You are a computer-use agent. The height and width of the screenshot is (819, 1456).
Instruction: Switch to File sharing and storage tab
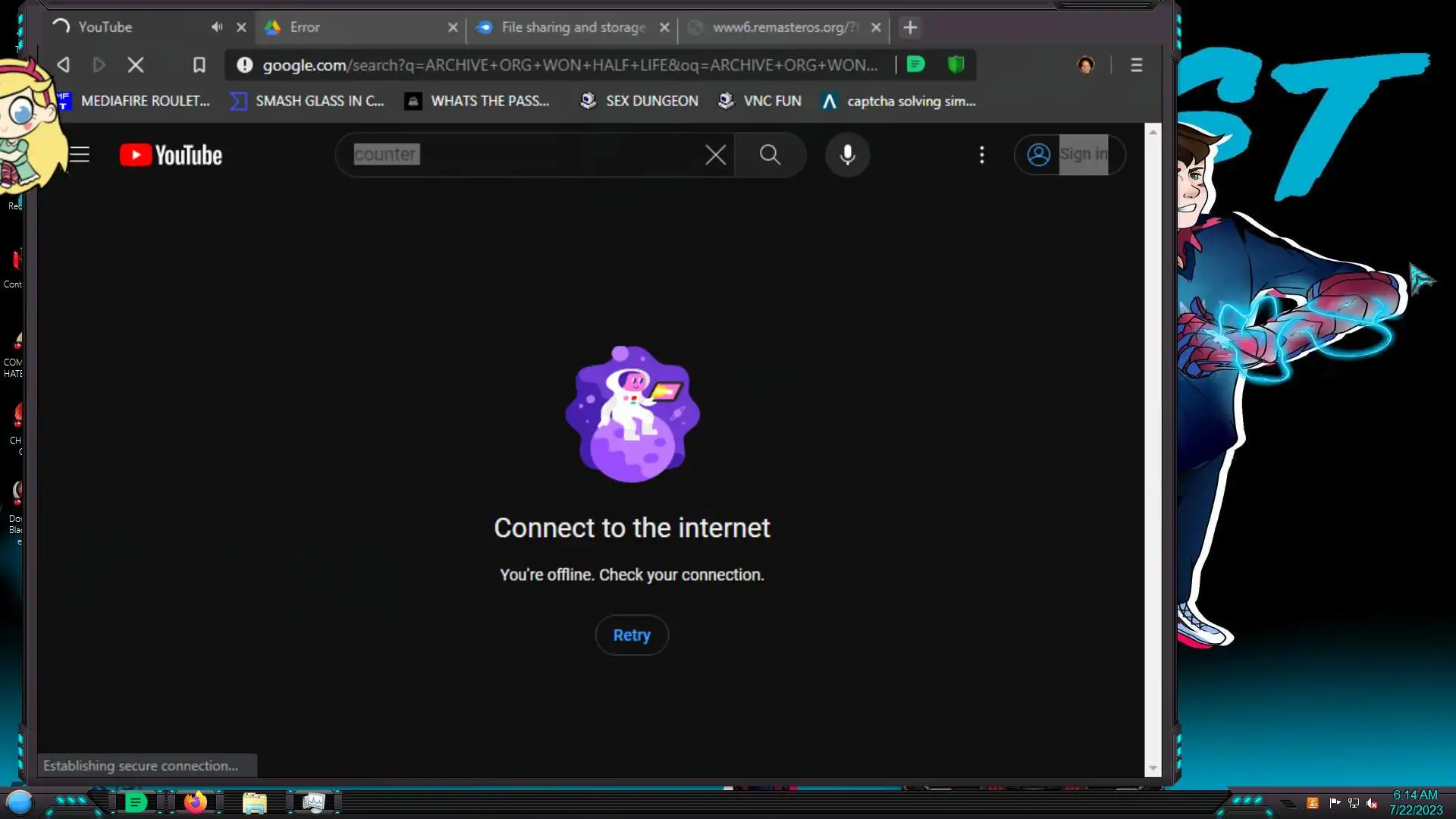pyautogui.click(x=573, y=27)
